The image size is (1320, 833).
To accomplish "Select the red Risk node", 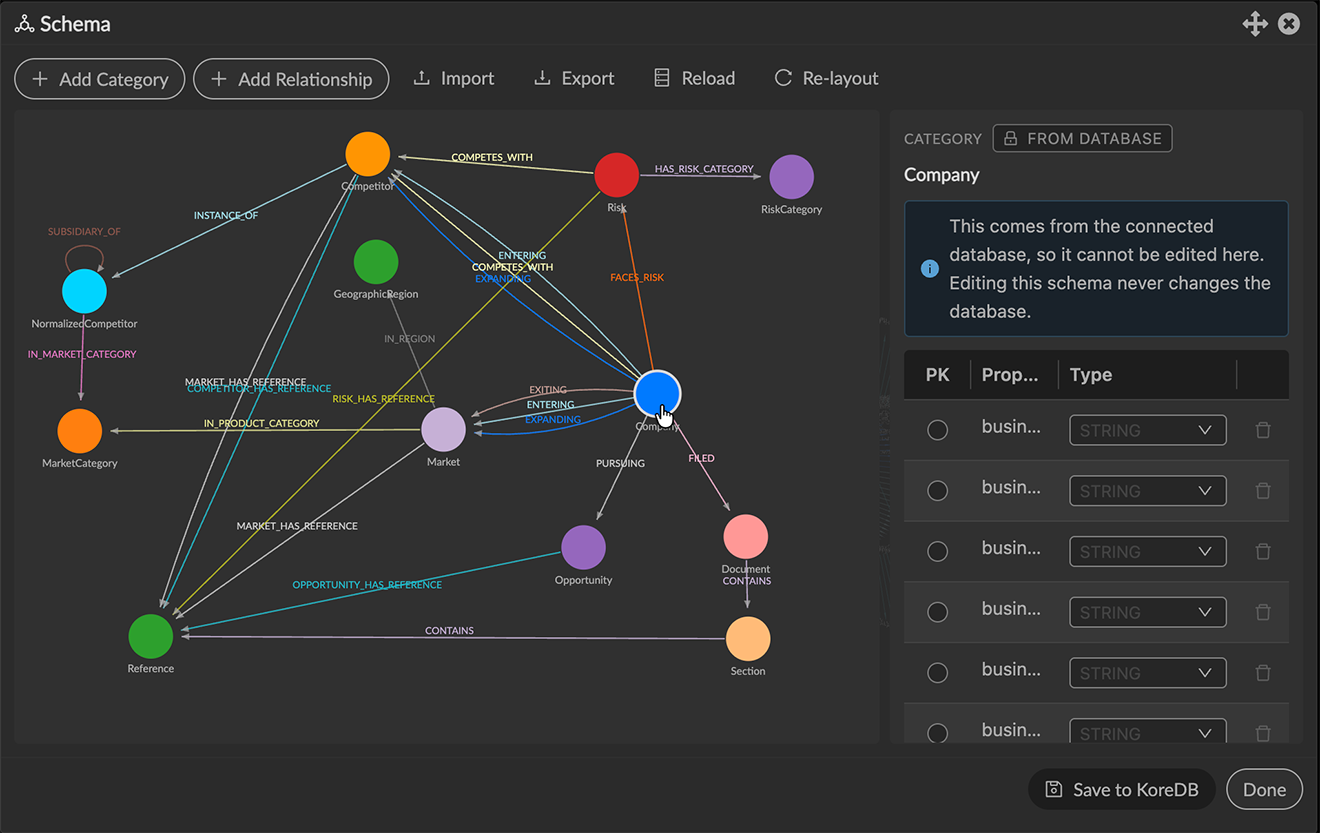I will pyautogui.click(x=617, y=176).
